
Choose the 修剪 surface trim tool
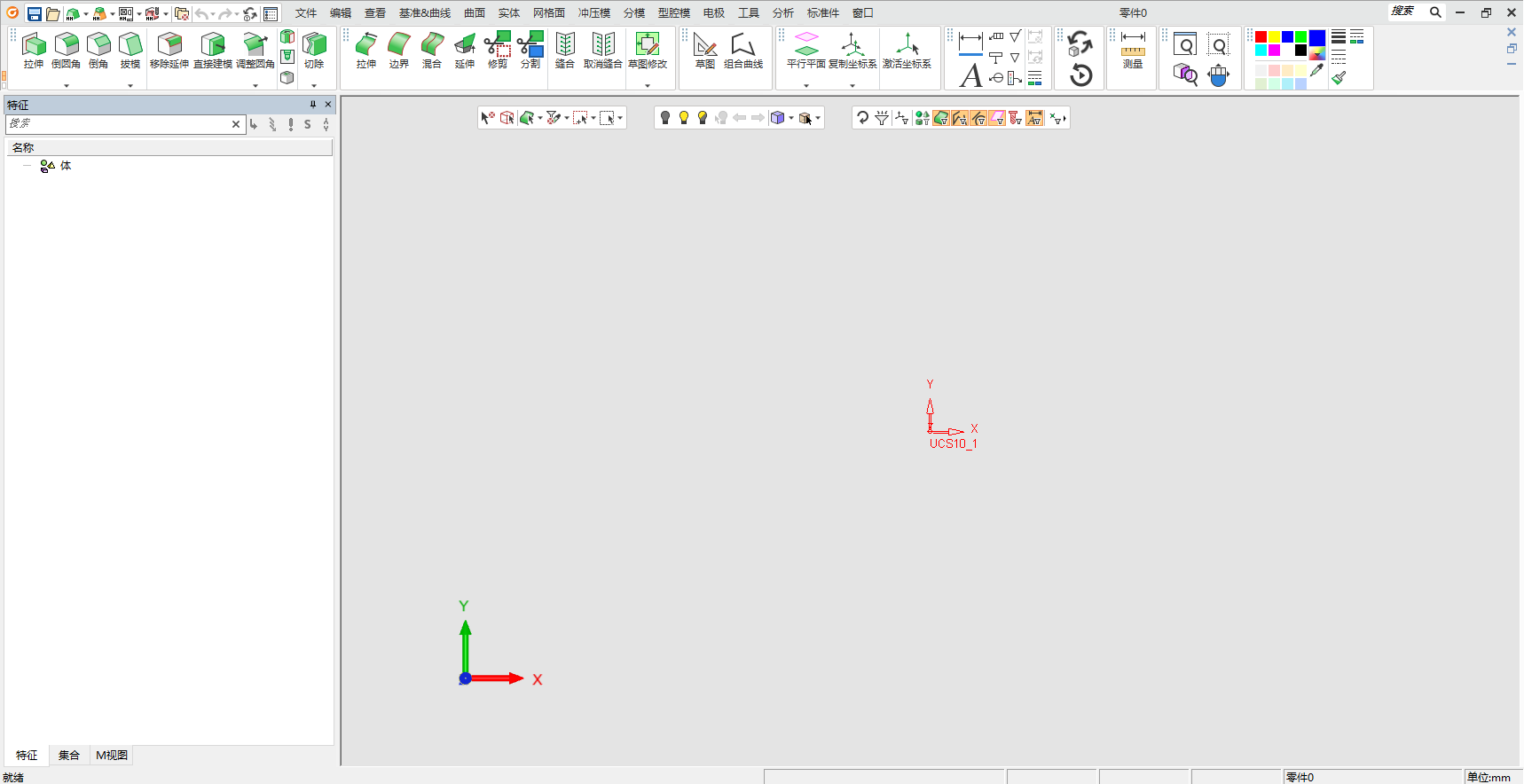[x=498, y=51]
